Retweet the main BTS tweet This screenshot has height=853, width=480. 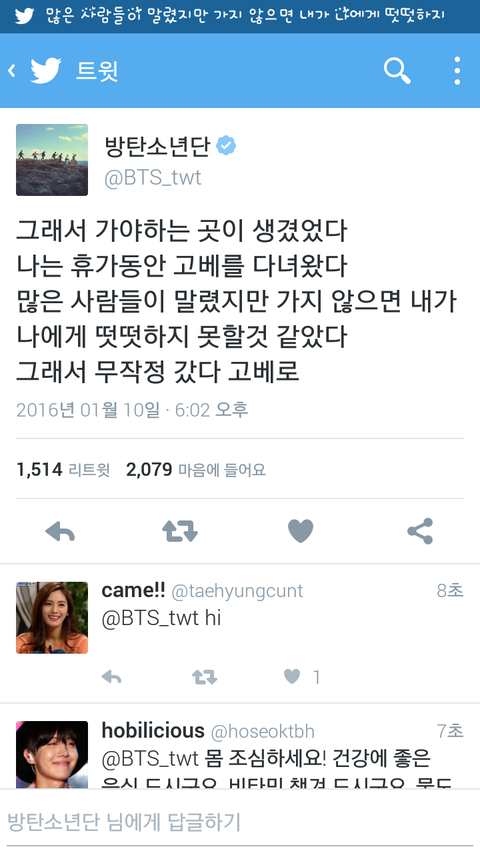point(180,531)
